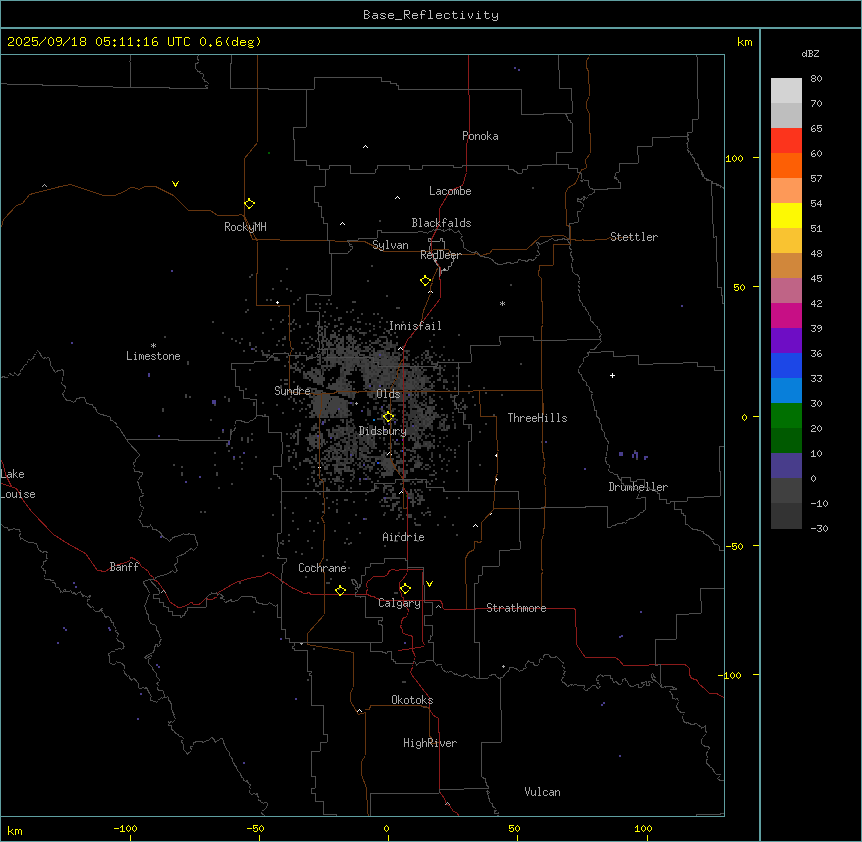862x842 pixels.
Task: Click the yellow diamond marker under Cochrane
Action: pos(340,591)
